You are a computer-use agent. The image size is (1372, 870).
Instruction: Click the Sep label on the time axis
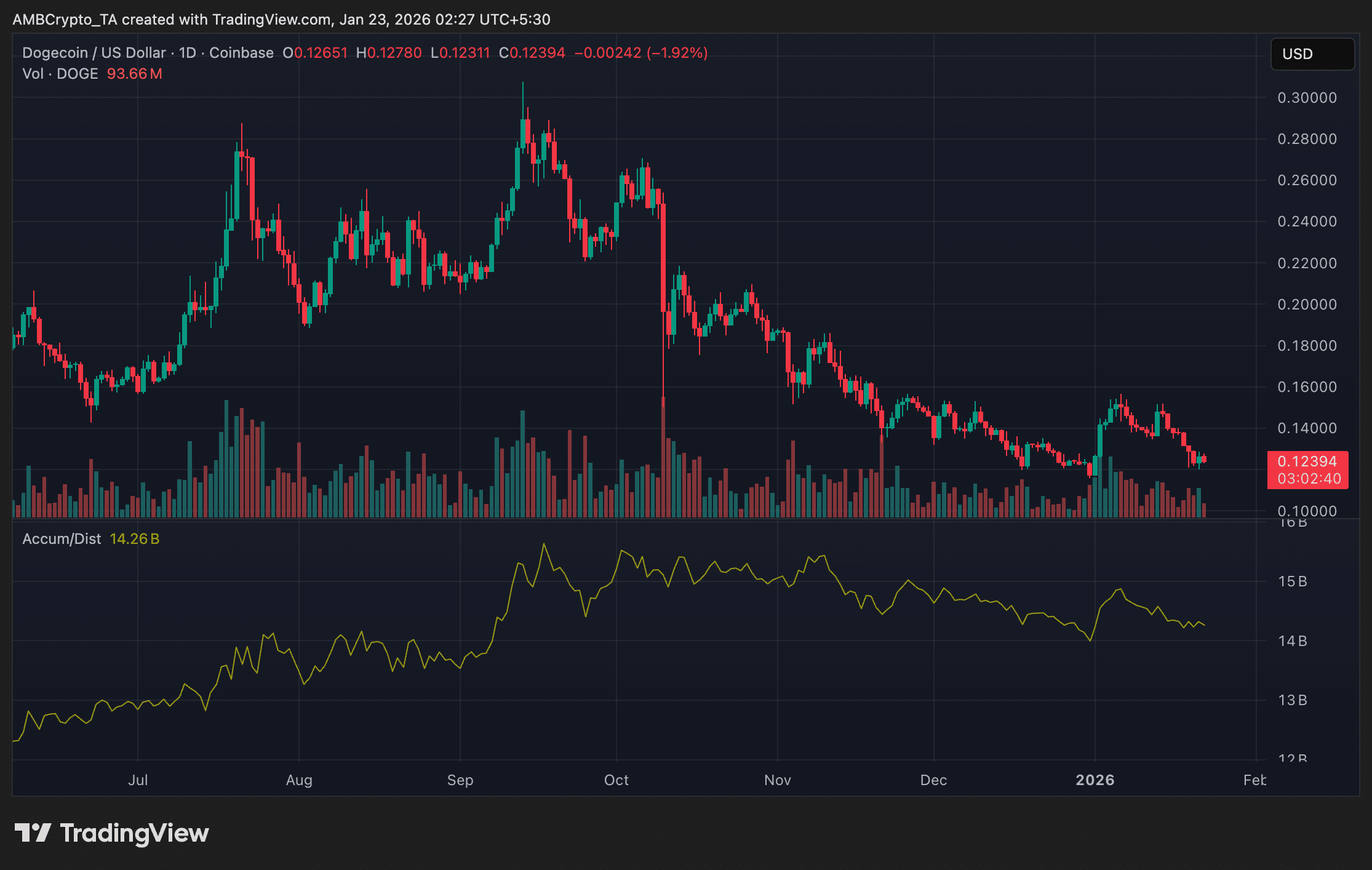(460, 780)
